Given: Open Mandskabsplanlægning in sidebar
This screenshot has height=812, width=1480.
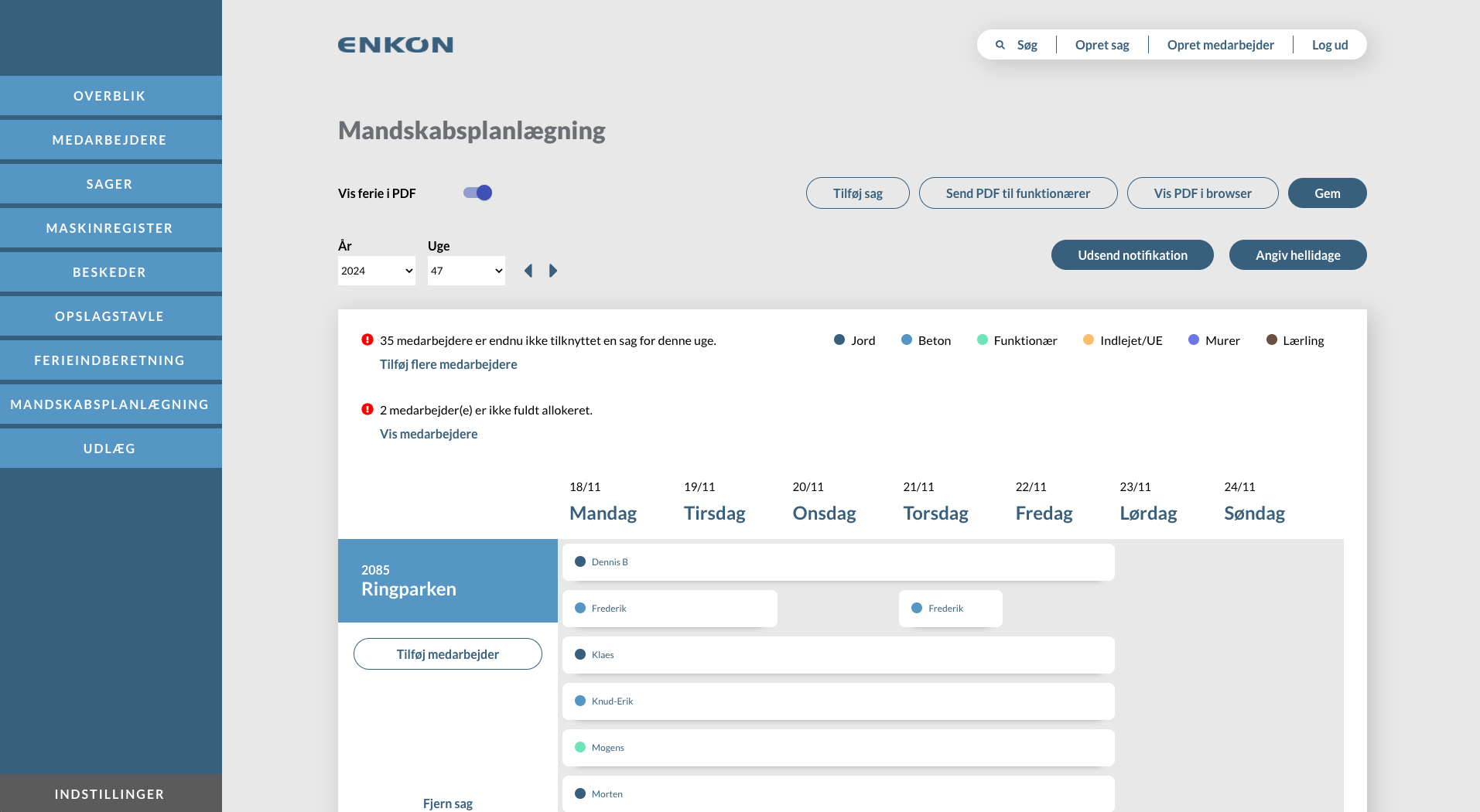Looking at the screenshot, I should pyautogui.click(x=110, y=404).
